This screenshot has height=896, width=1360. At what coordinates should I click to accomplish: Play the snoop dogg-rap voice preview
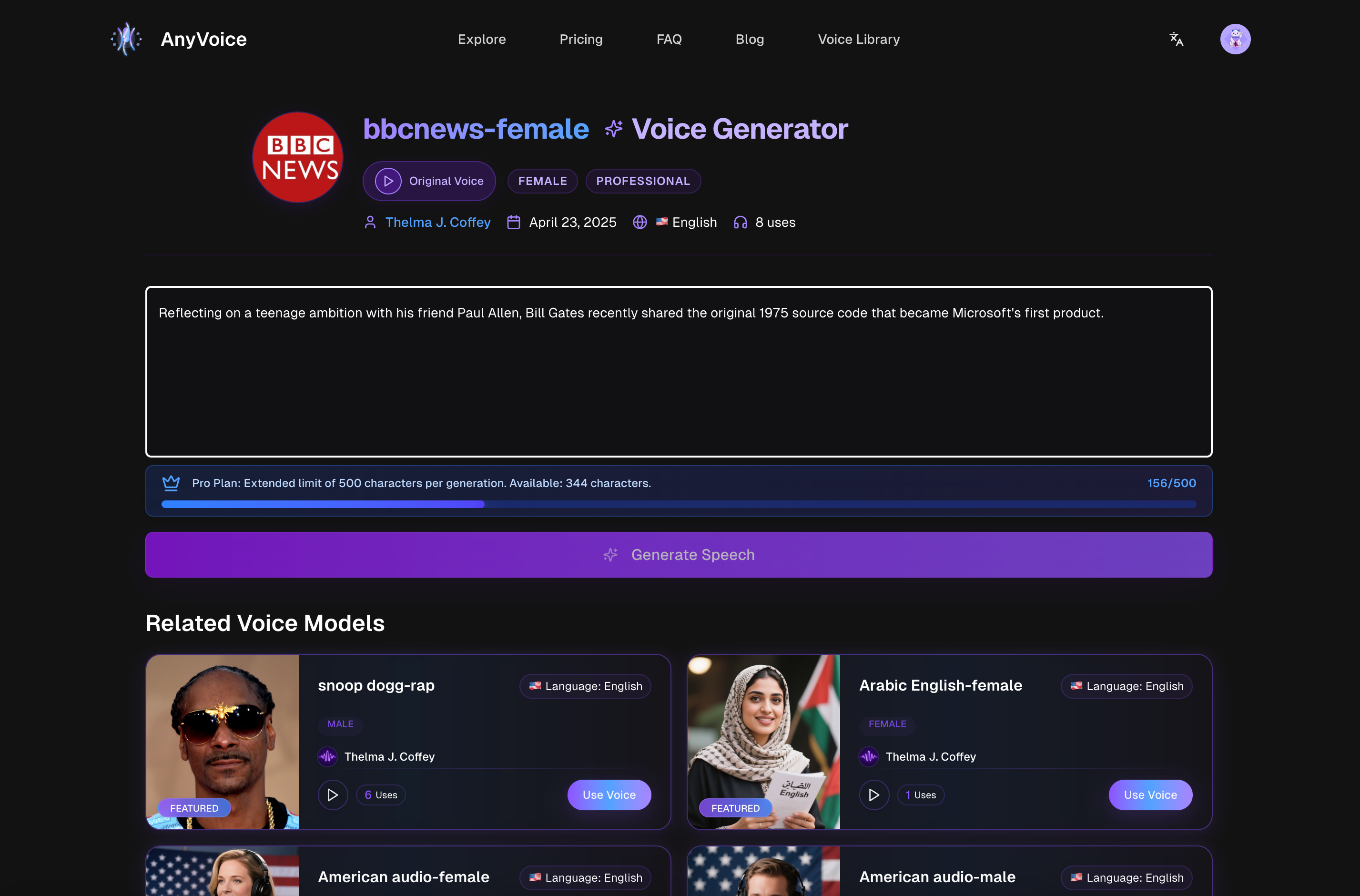[x=333, y=794]
